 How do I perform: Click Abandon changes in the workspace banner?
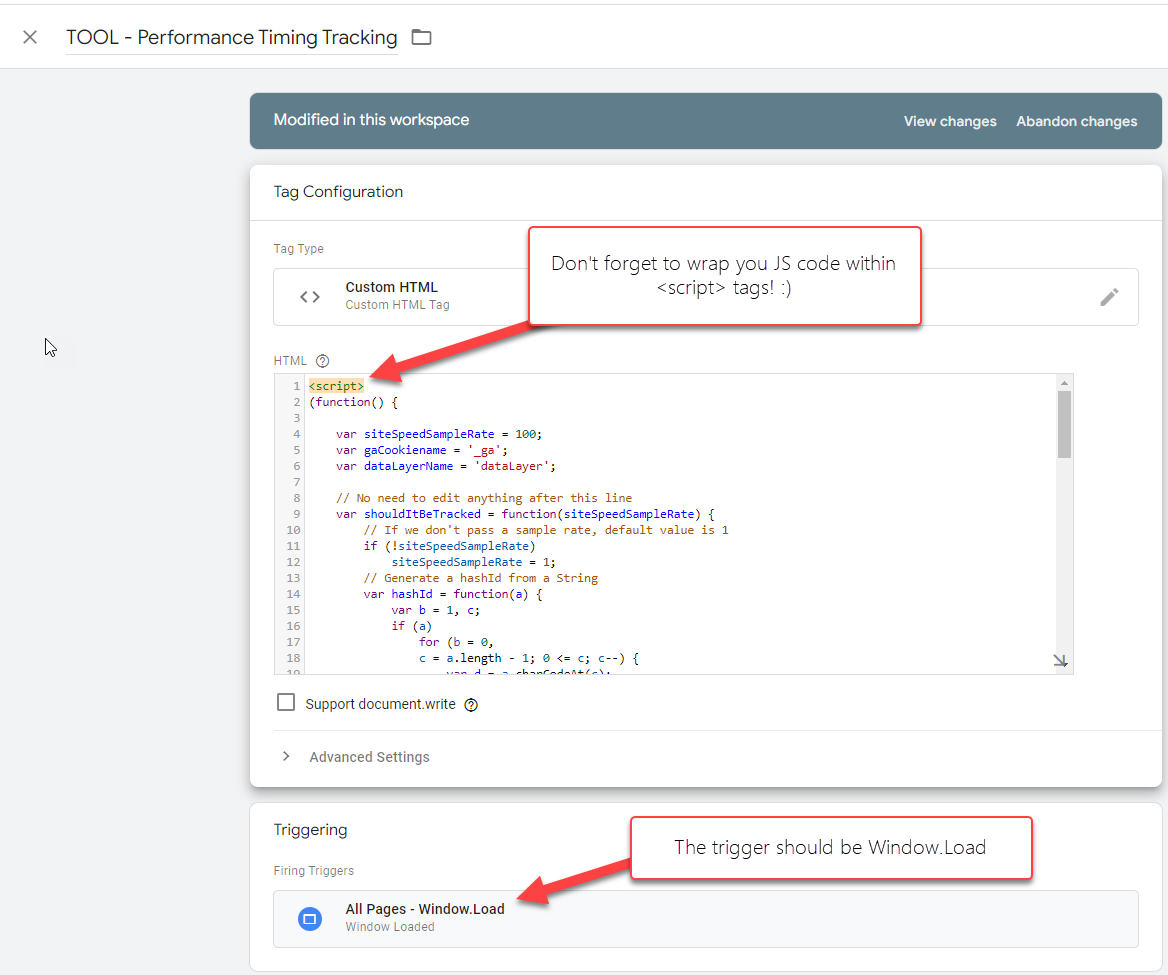1076,121
